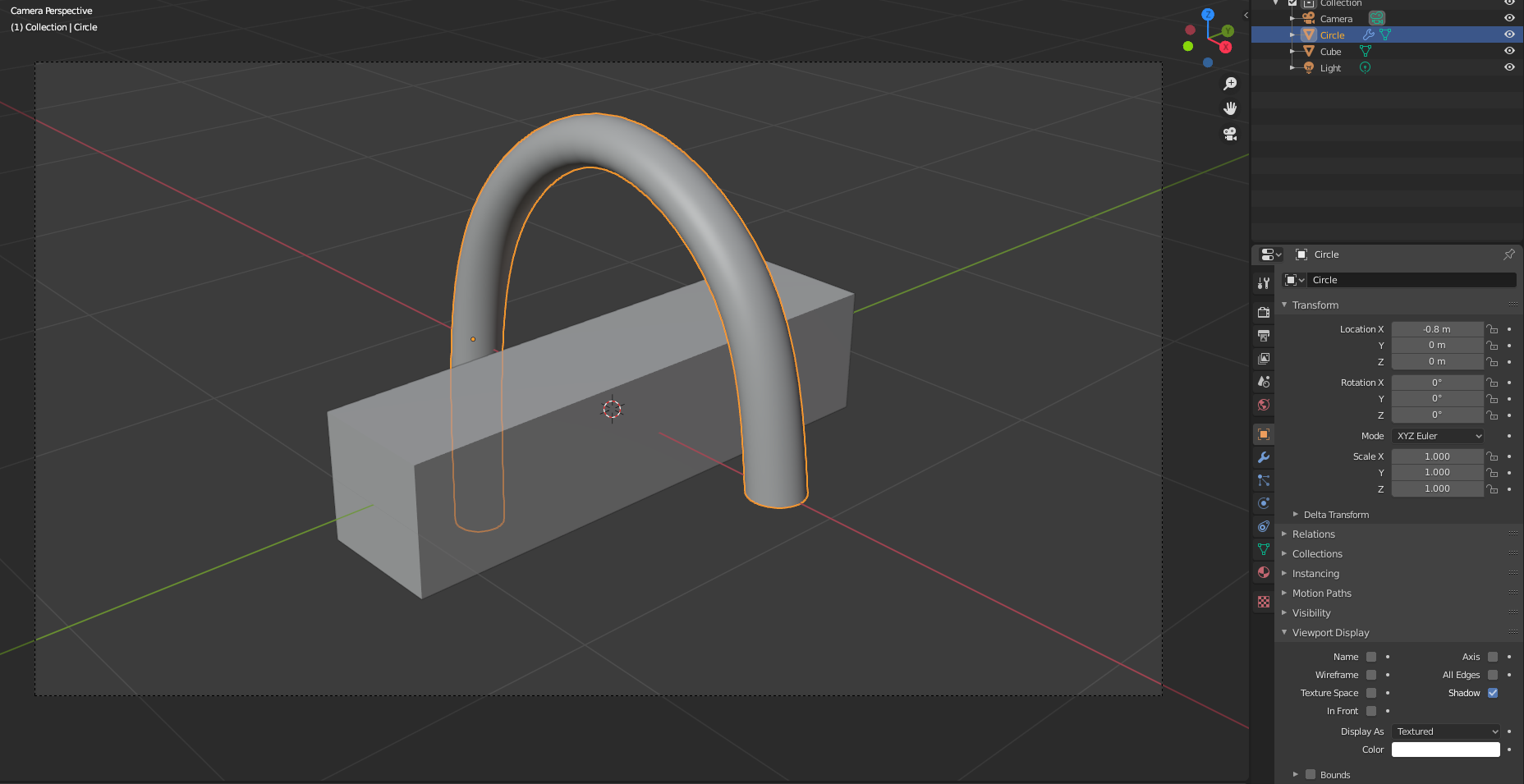Open the Particles properties tab icon
This screenshot has width=1524, height=784.
[1264, 480]
